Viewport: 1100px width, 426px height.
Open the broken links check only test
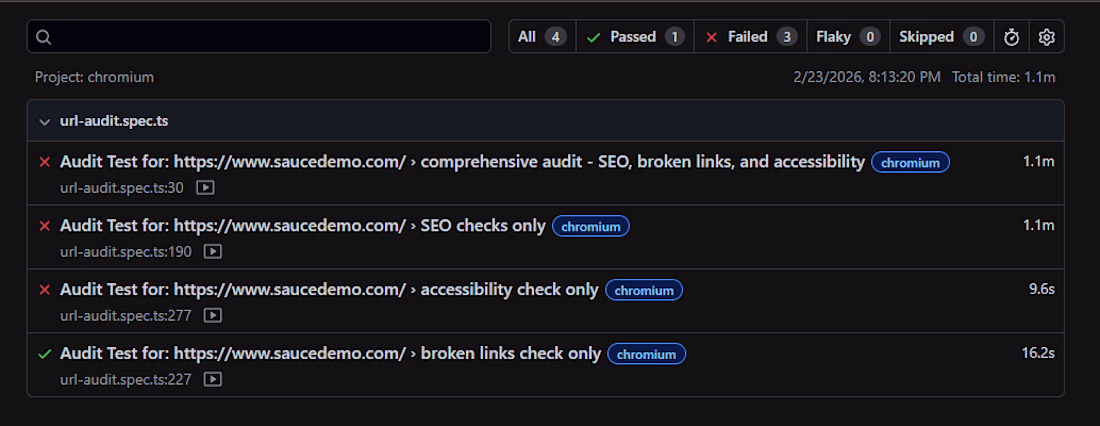click(x=331, y=354)
